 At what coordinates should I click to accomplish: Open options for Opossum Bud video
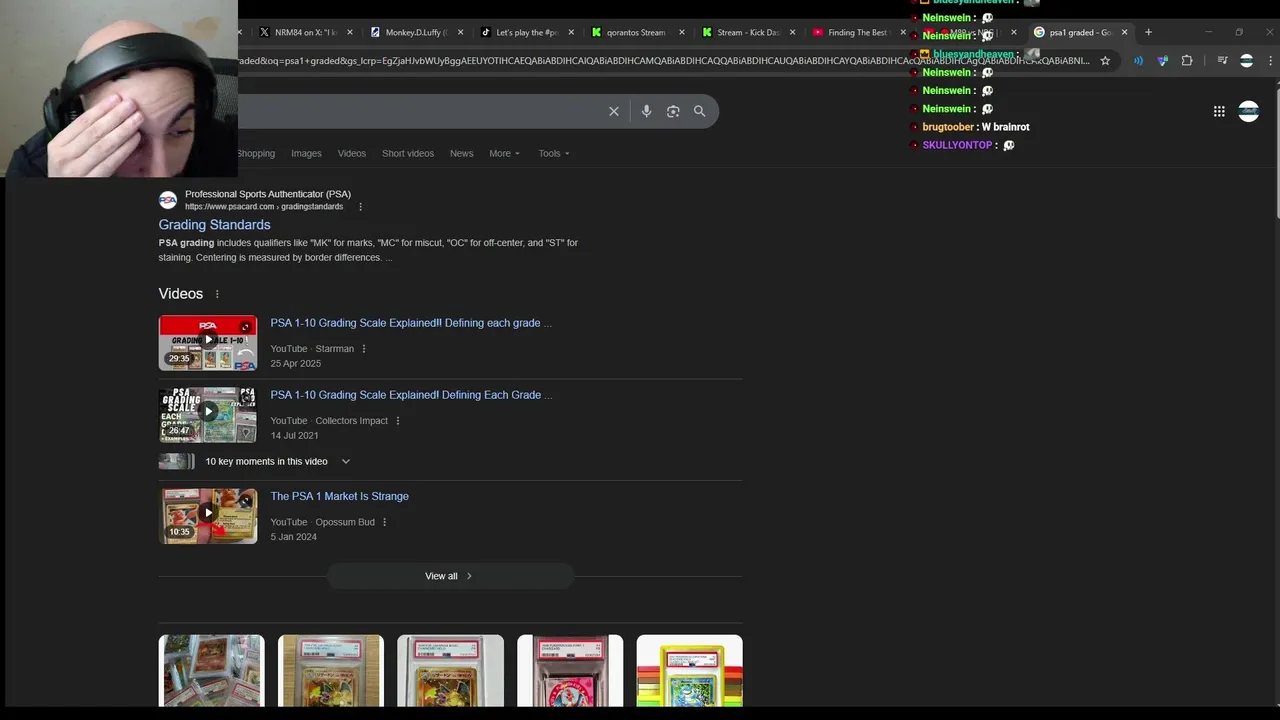pyautogui.click(x=385, y=522)
